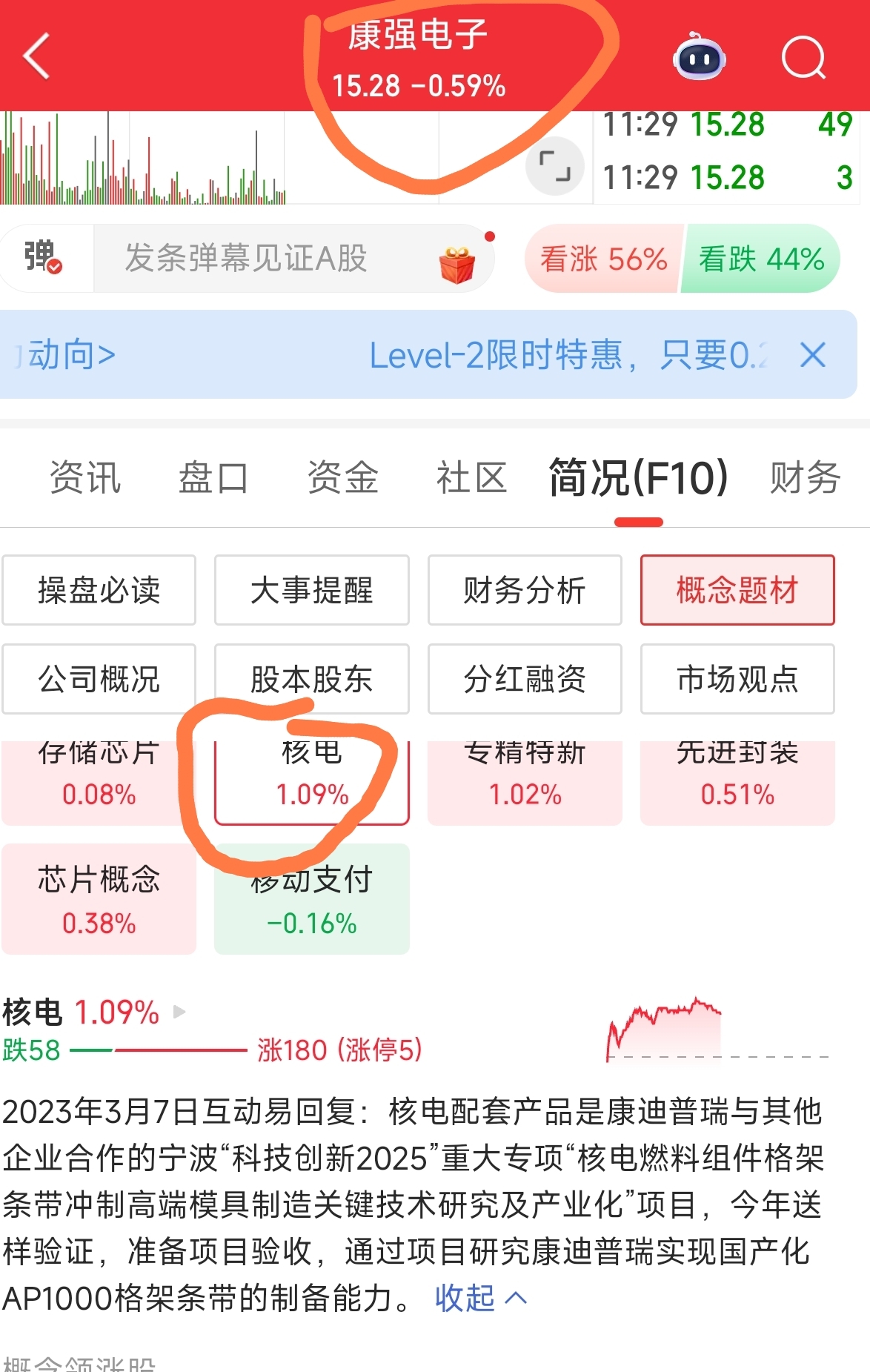The height and width of the screenshot is (1372, 870).
Task: Select the 股本股东 section button
Action: [312, 679]
